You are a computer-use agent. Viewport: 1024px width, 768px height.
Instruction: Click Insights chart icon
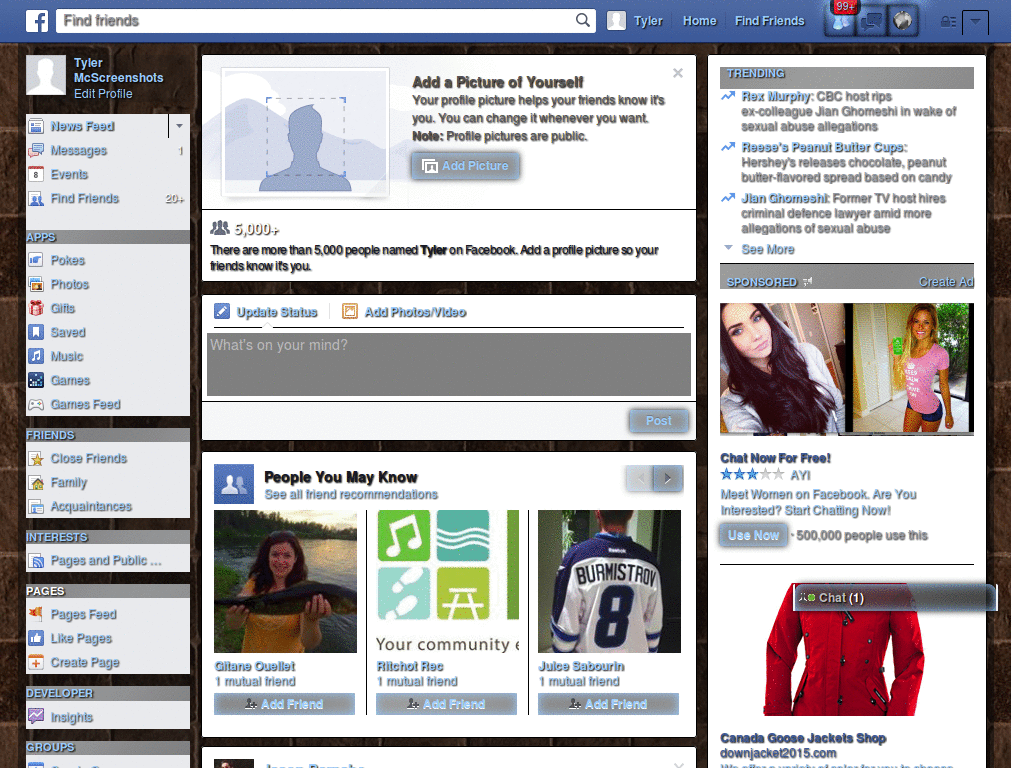(x=37, y=716)
